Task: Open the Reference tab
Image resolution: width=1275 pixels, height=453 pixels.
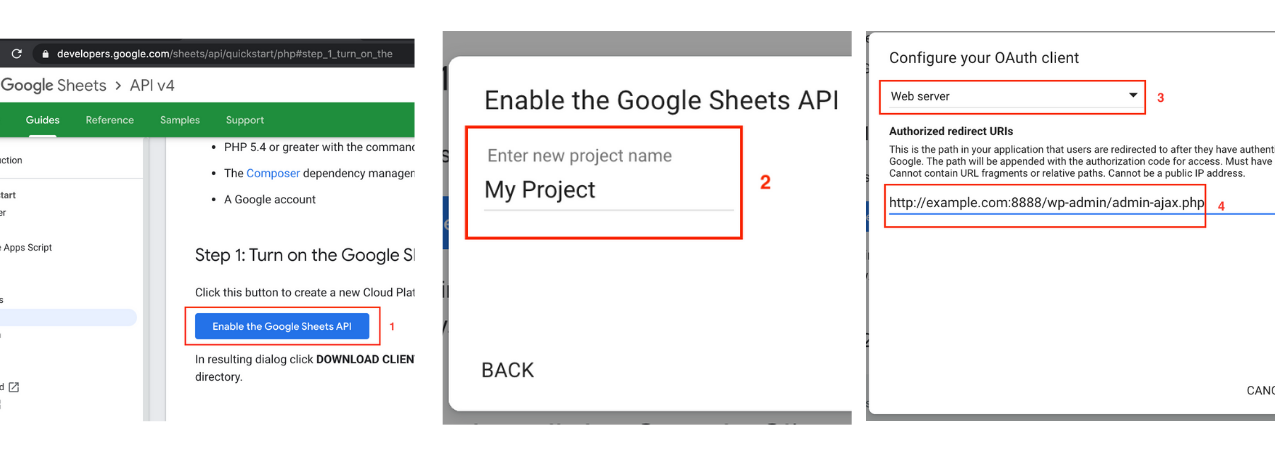Action: 110,120
